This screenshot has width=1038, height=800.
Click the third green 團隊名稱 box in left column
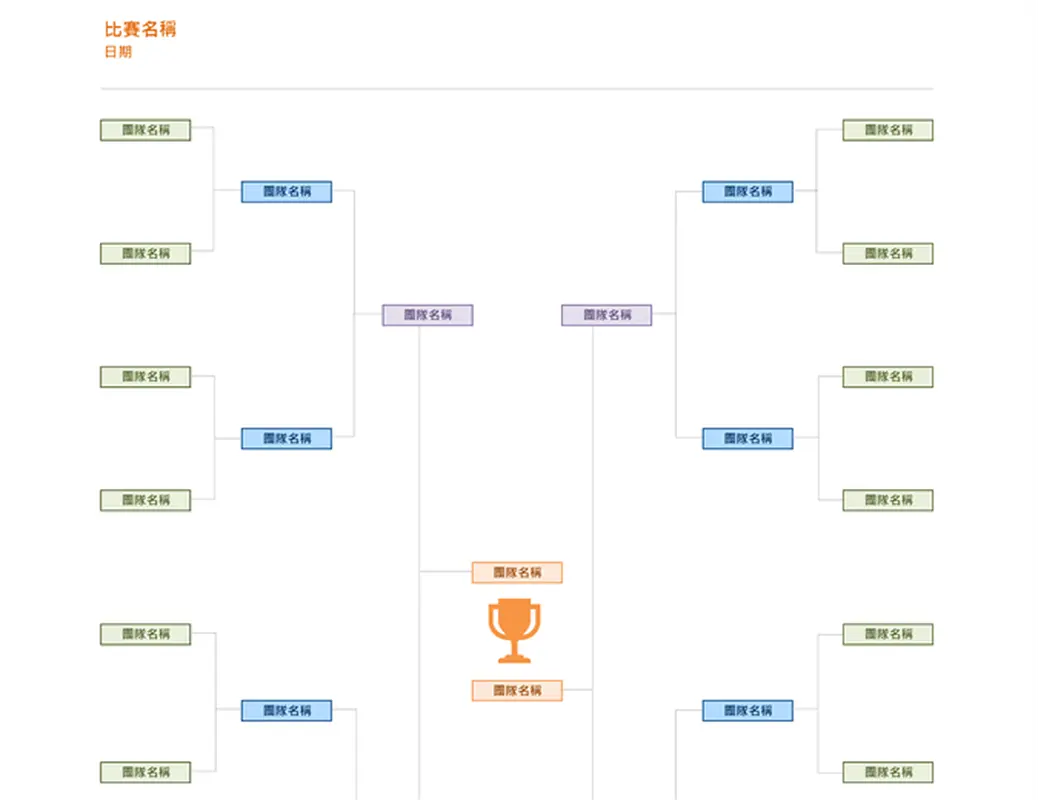[x=145, y=377]
